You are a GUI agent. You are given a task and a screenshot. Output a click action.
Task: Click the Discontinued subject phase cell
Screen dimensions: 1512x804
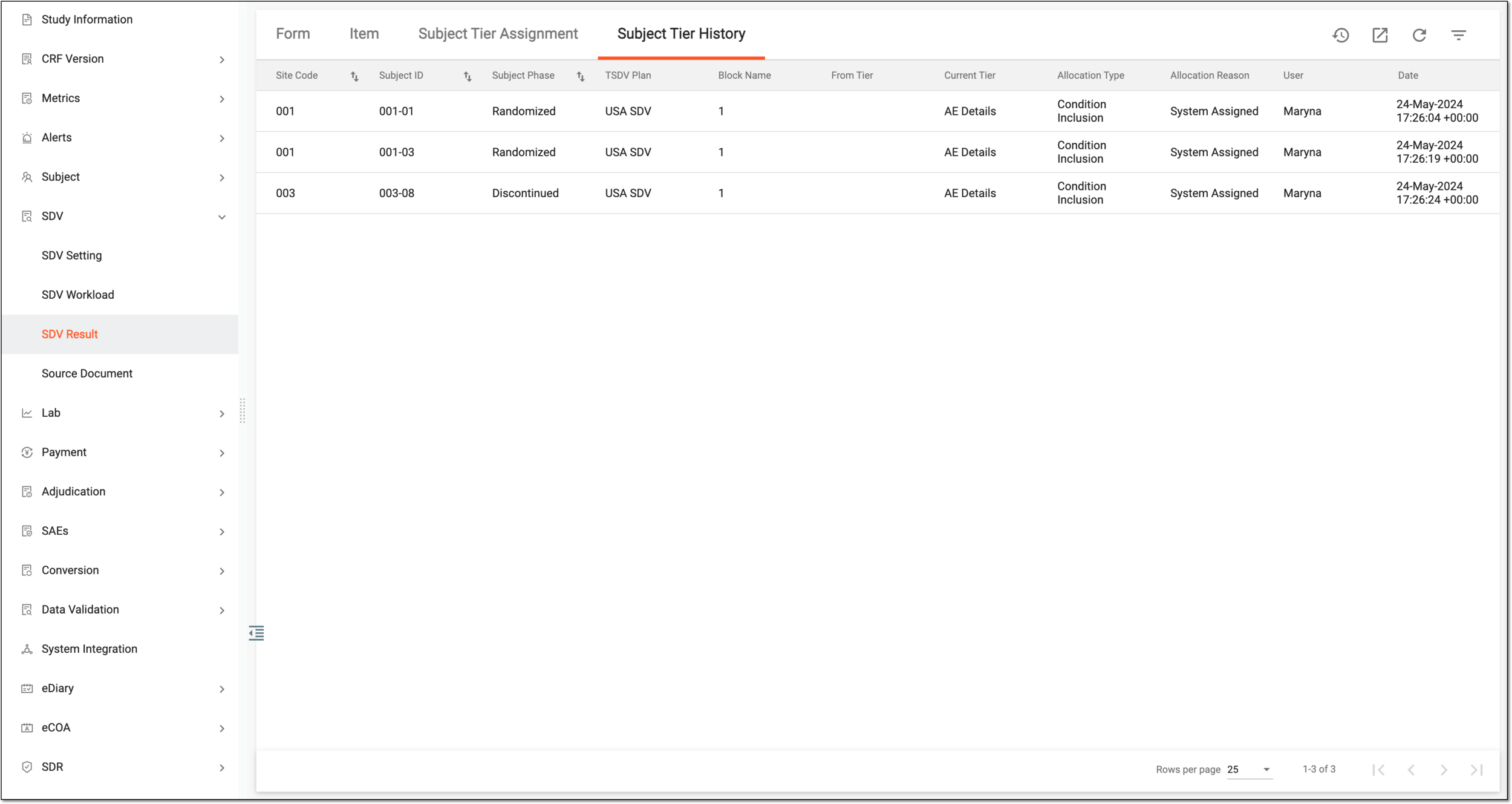click(x=525, y=194)
